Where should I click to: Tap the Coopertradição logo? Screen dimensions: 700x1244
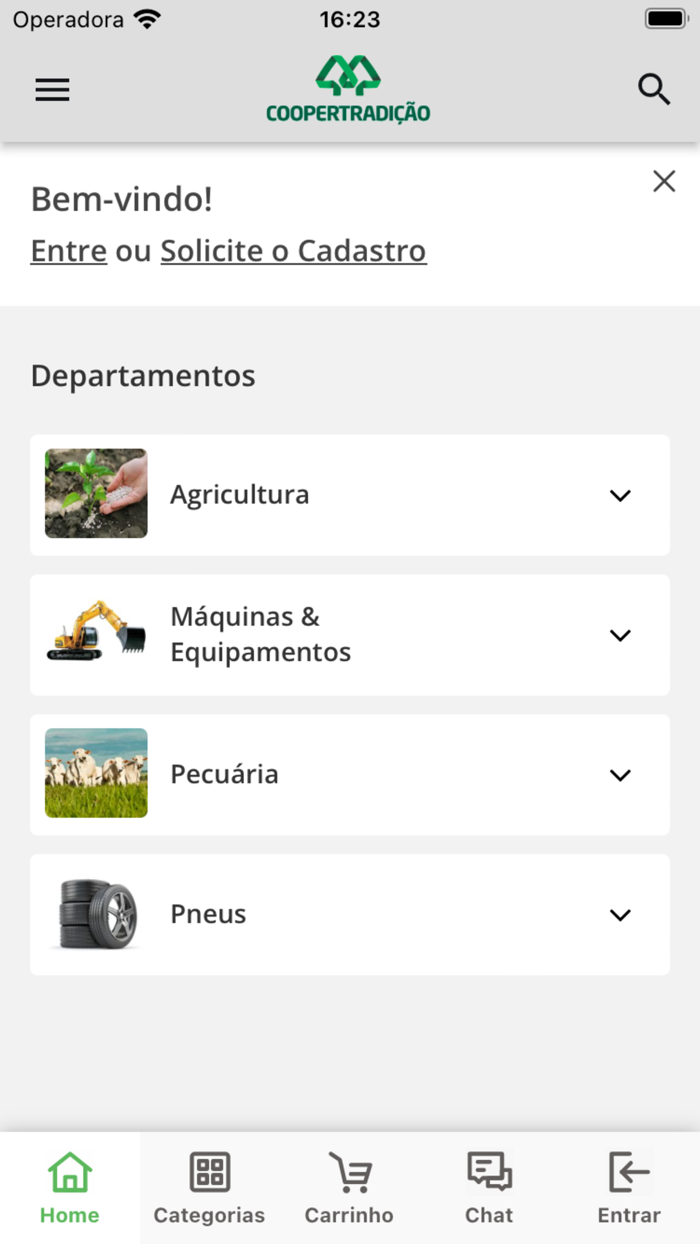[348, 90]
